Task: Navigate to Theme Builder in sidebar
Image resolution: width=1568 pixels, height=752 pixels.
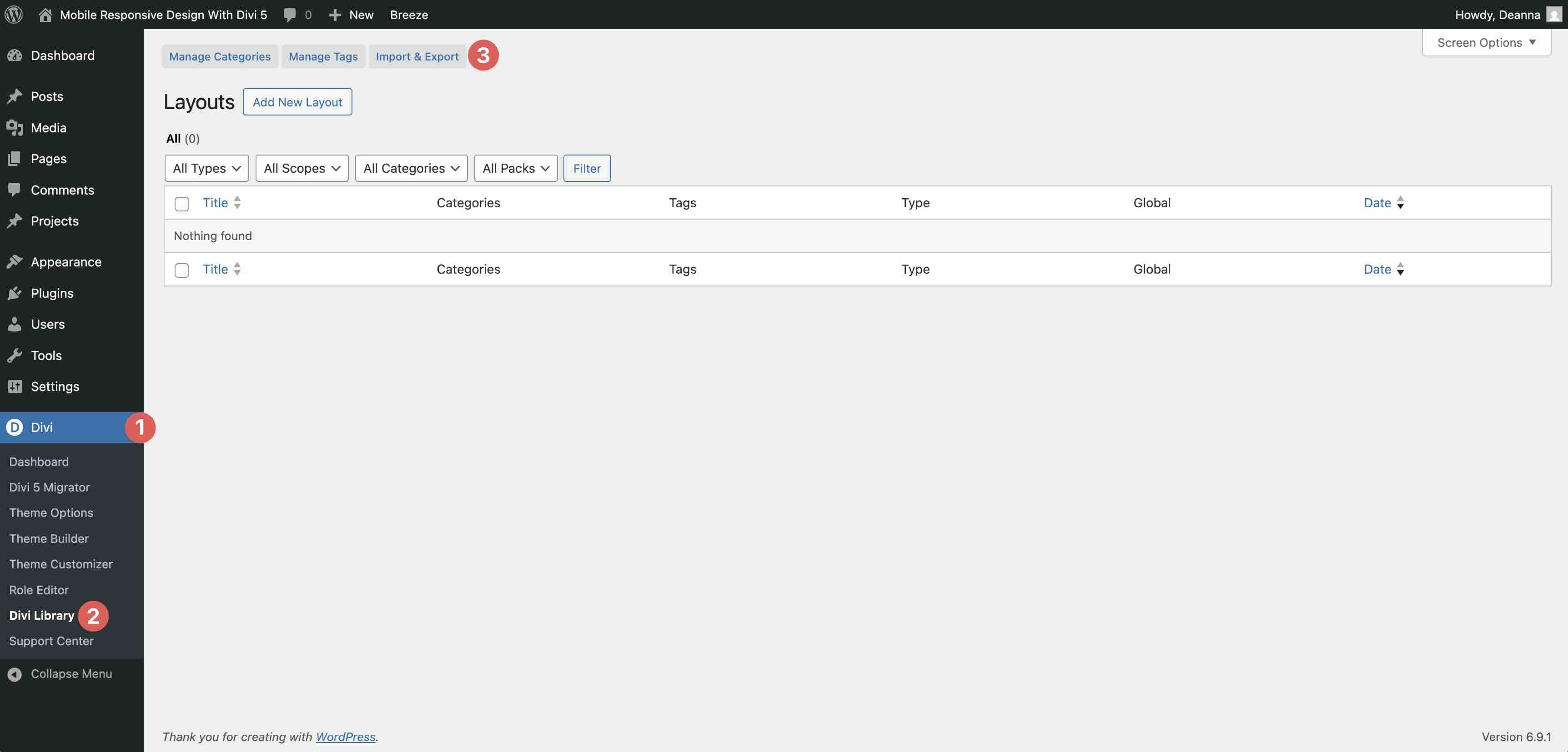Action: 49,538
